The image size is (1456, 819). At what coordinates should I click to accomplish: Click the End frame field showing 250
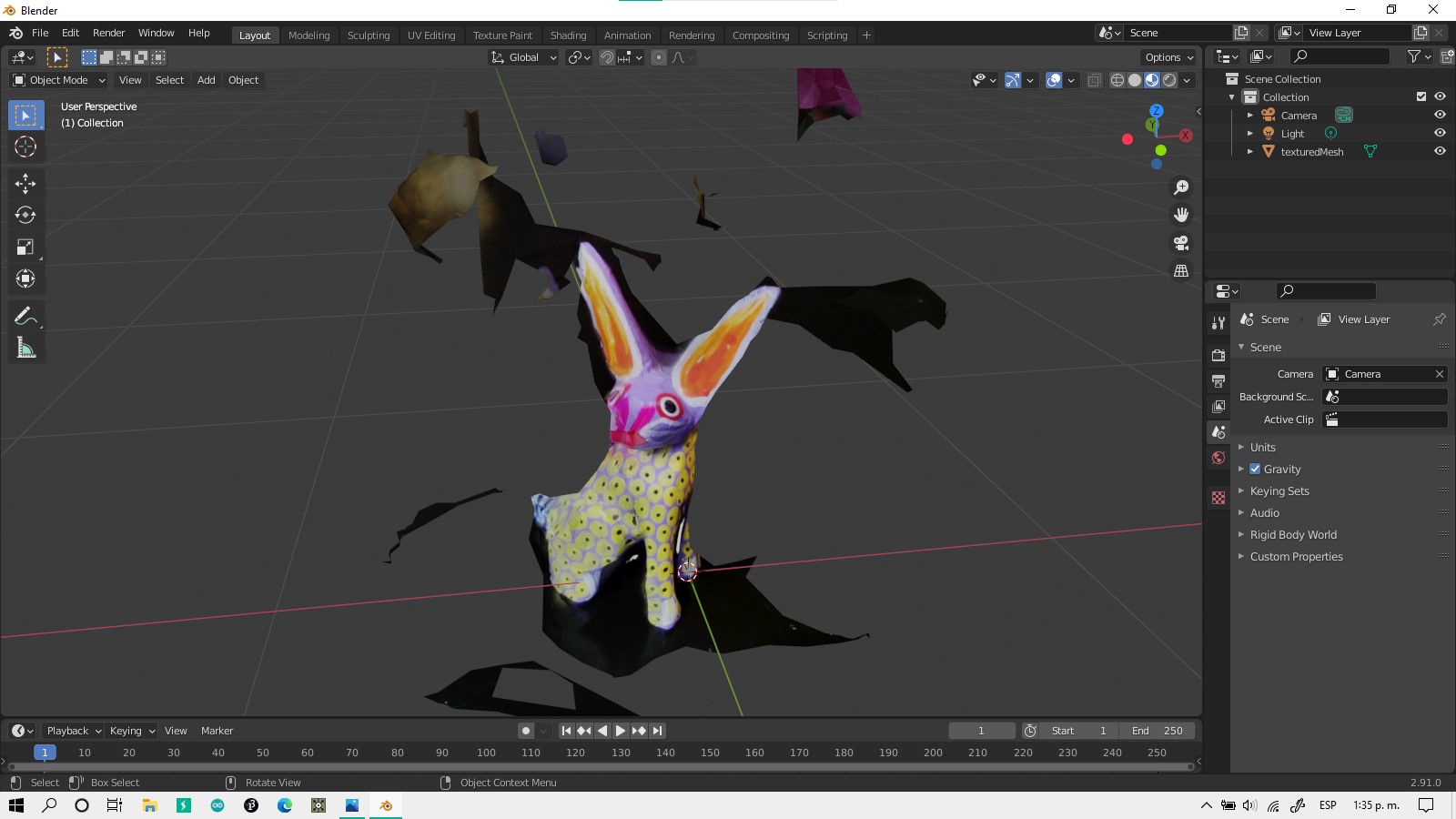tap(1158, 731)
